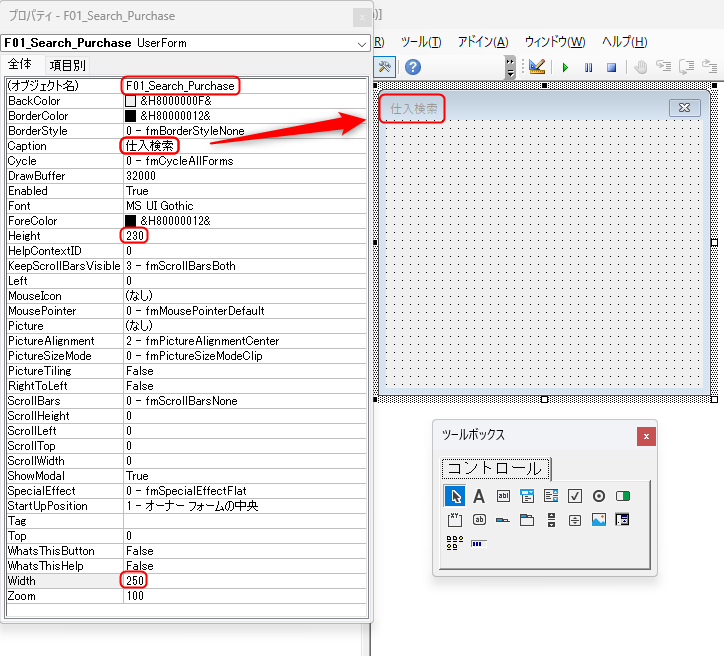Click the Step Out toolbar icon
Image resolution: width=724 pixels, height=656 pixels.
(x=709, y=67)
